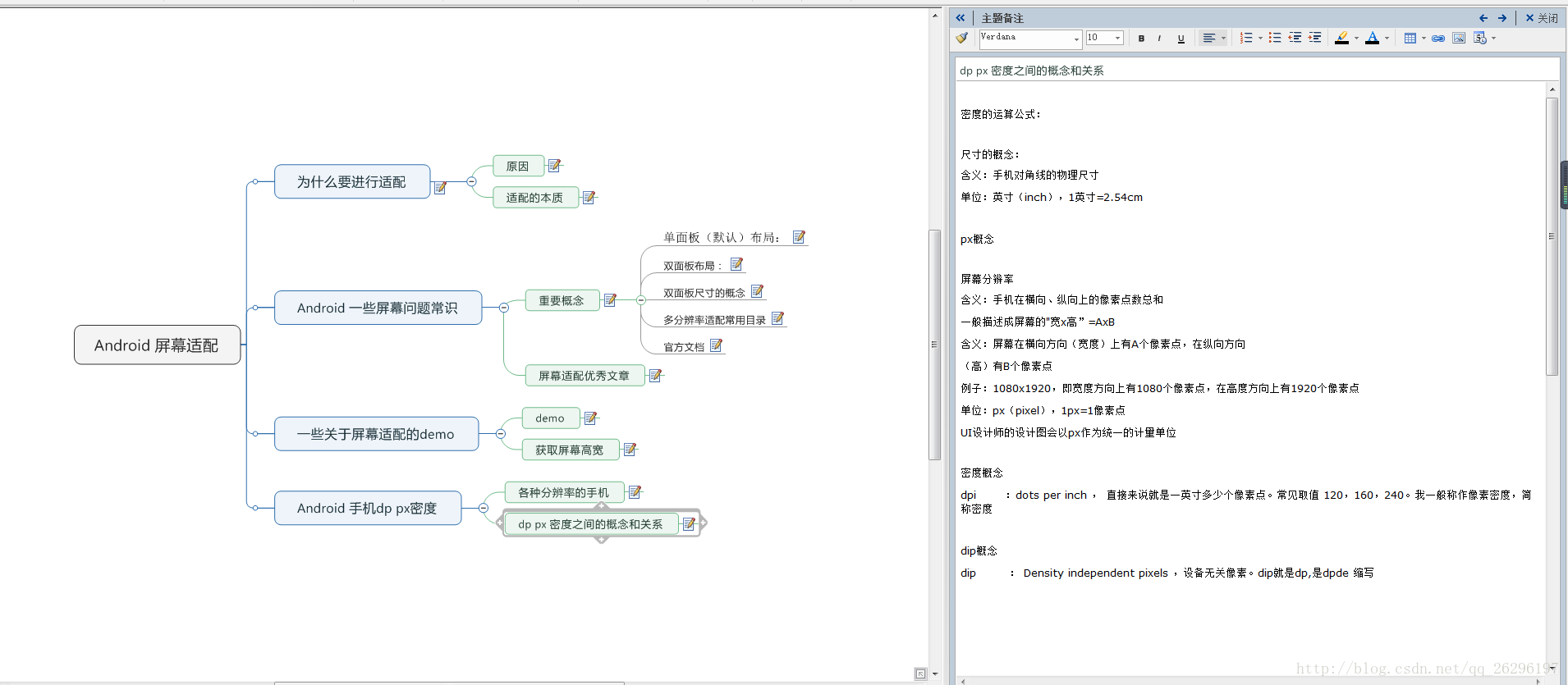Image resolution: width=1568 pixels, height=685 pixels.
Task: Apply bulleted list formatting
Action: (1275, 38)
